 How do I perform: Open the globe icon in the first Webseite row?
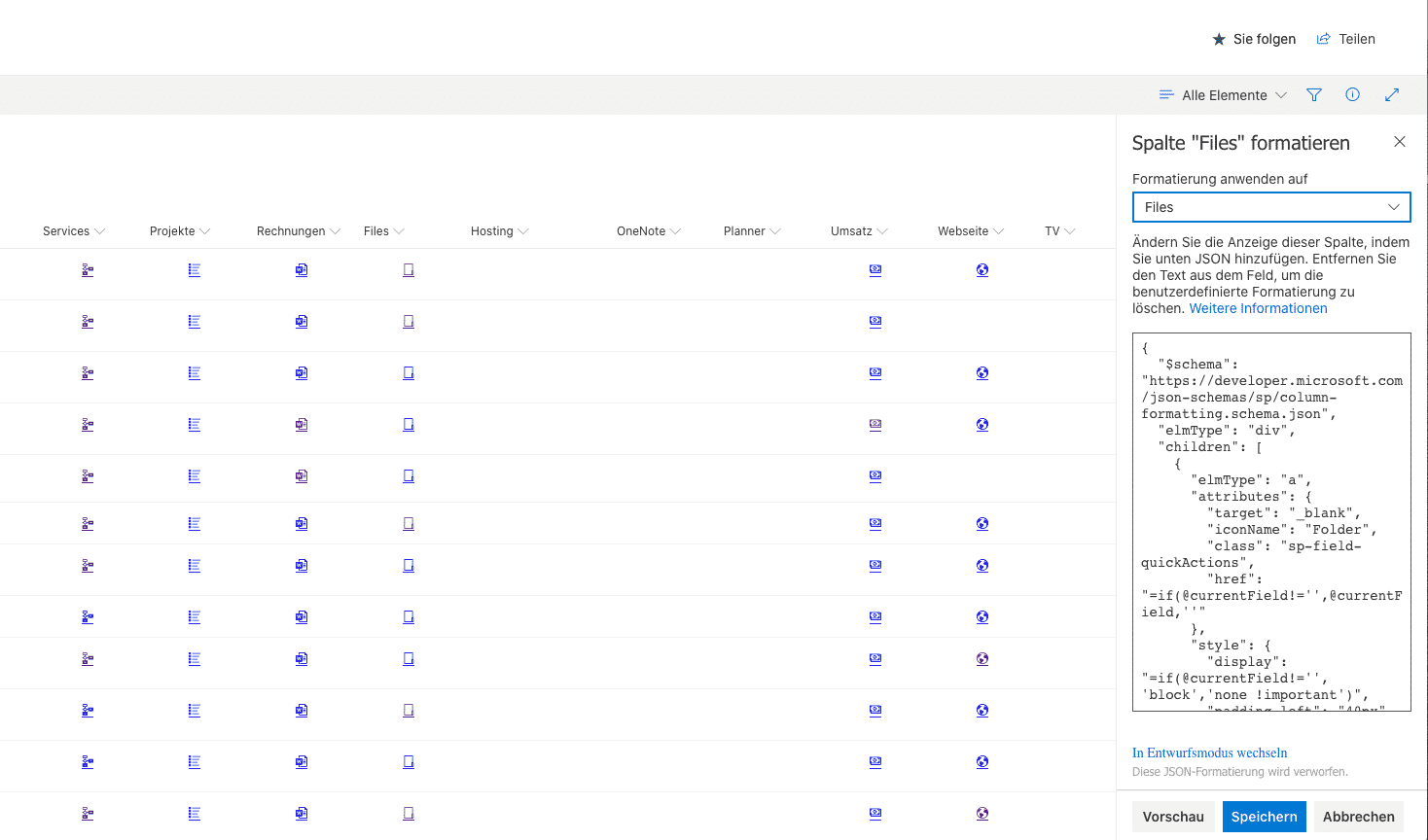[982, 269]
